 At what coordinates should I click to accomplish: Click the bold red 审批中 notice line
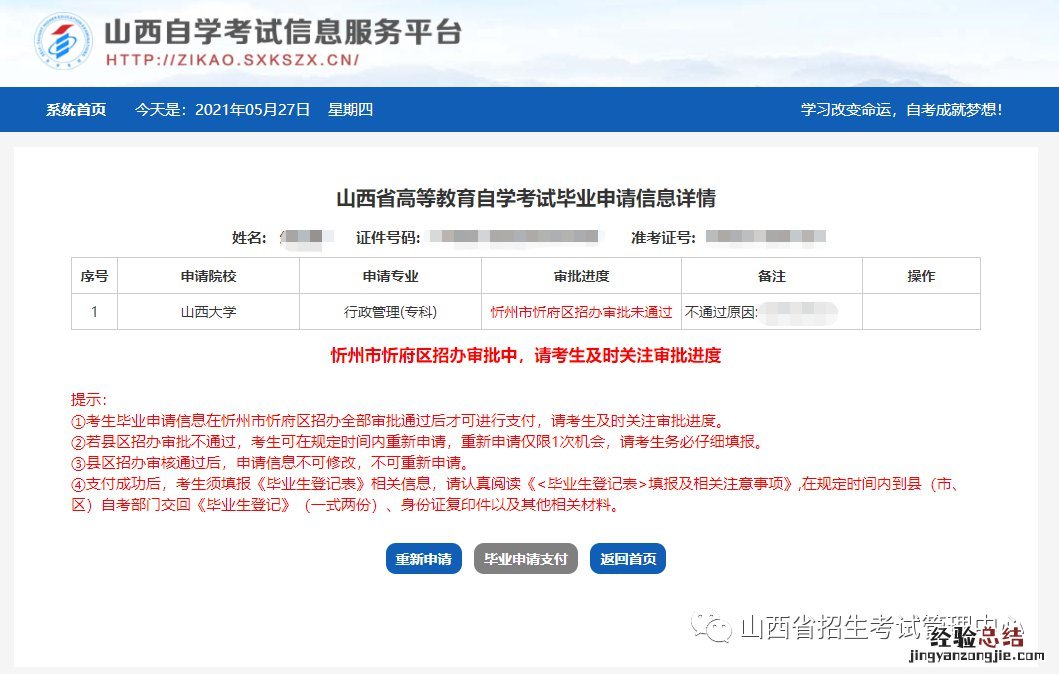pos(525,355)
